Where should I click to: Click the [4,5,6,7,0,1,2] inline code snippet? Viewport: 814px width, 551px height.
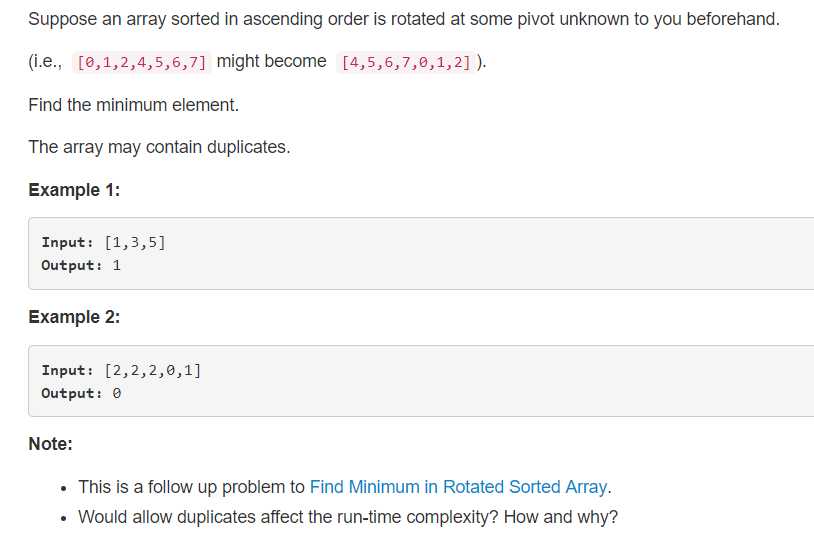406,62
